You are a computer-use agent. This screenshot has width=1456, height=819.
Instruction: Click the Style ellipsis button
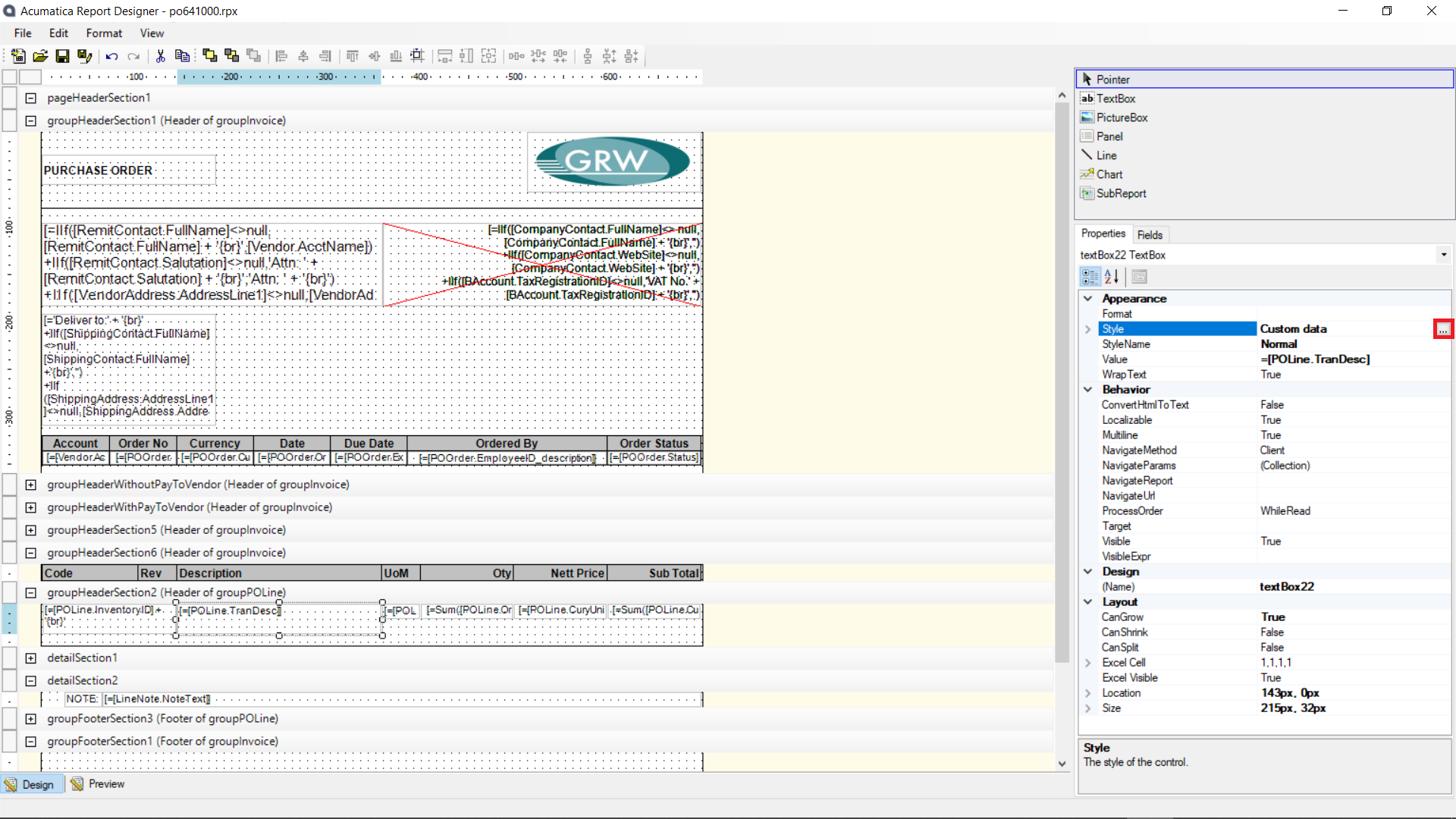(1442, 329)
